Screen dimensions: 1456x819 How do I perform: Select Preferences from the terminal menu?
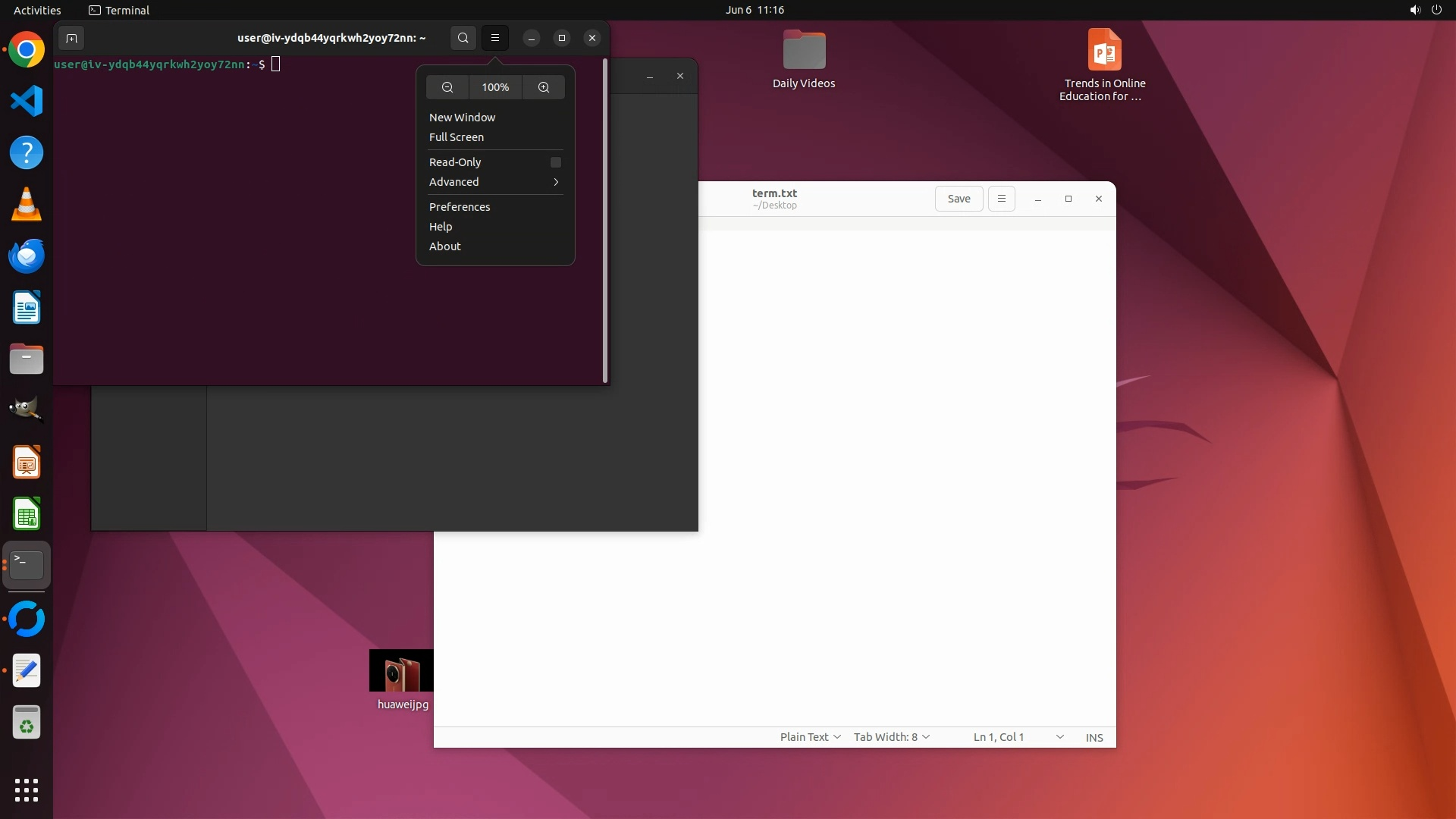pyautogui.click(x=460, y=207)
